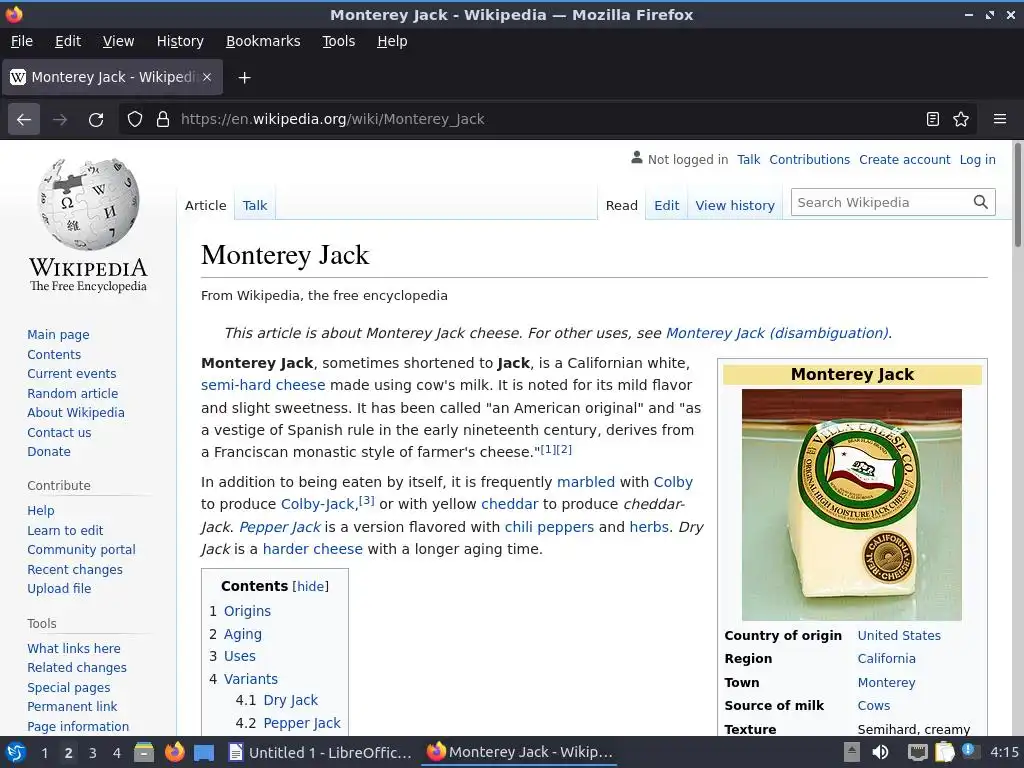The width and height of the screenshot is (1024, 768).
Task: Click the Create account link
Action: tap(904, 160)
